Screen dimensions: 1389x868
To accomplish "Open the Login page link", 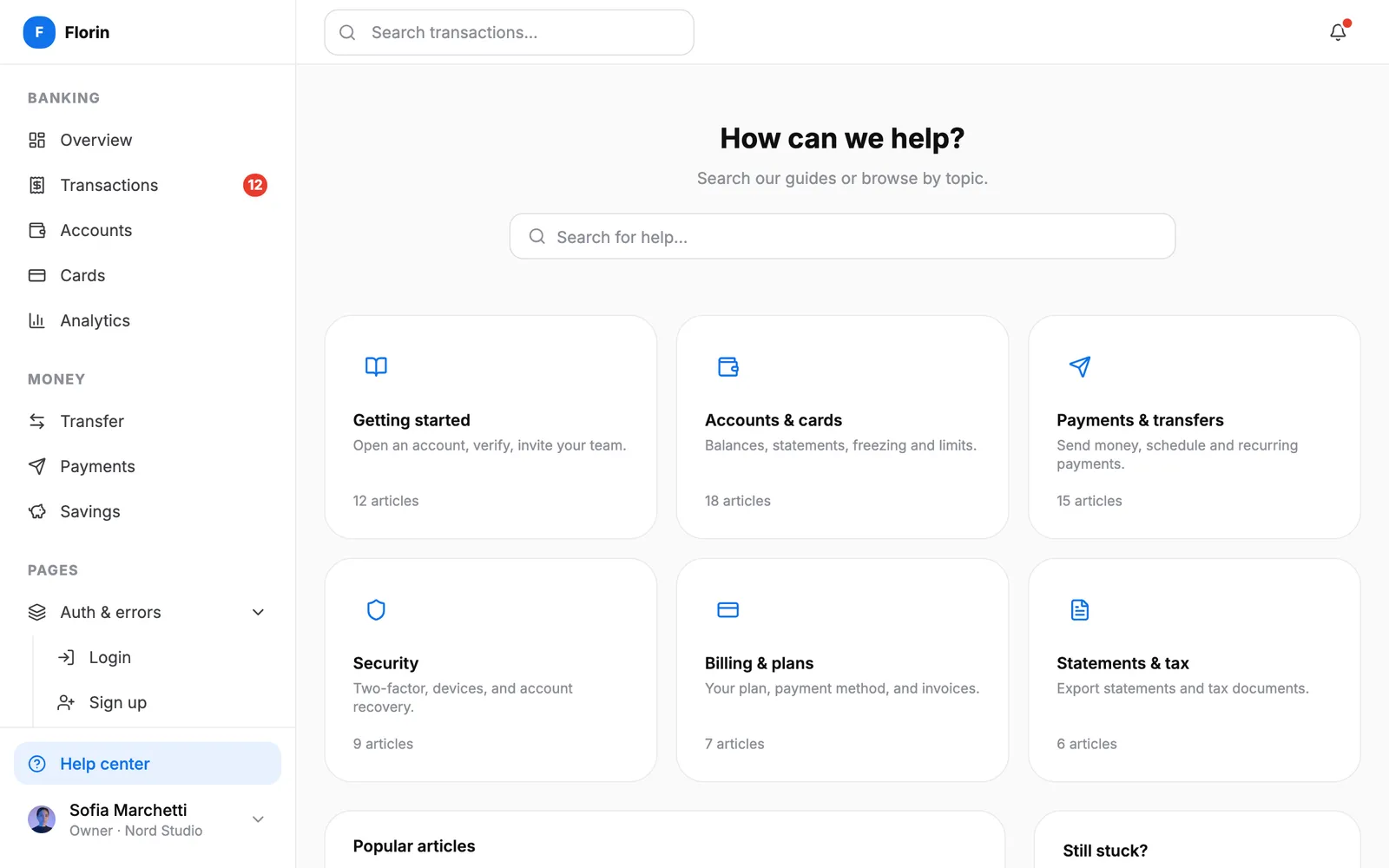I will coord(161,657).
